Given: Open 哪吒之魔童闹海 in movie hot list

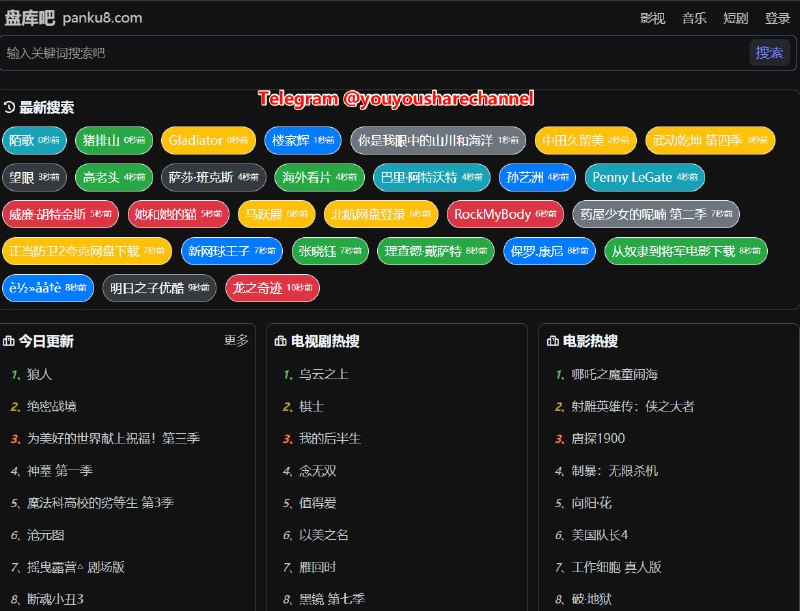Looking at the screenshot, I should [x=613, y=373].
